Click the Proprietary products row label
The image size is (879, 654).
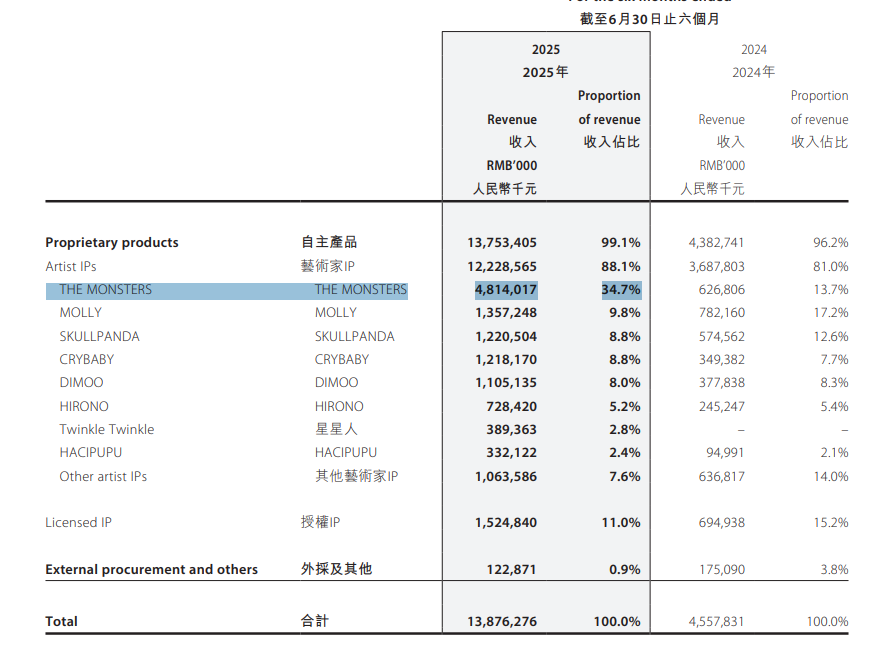point(112,243)
